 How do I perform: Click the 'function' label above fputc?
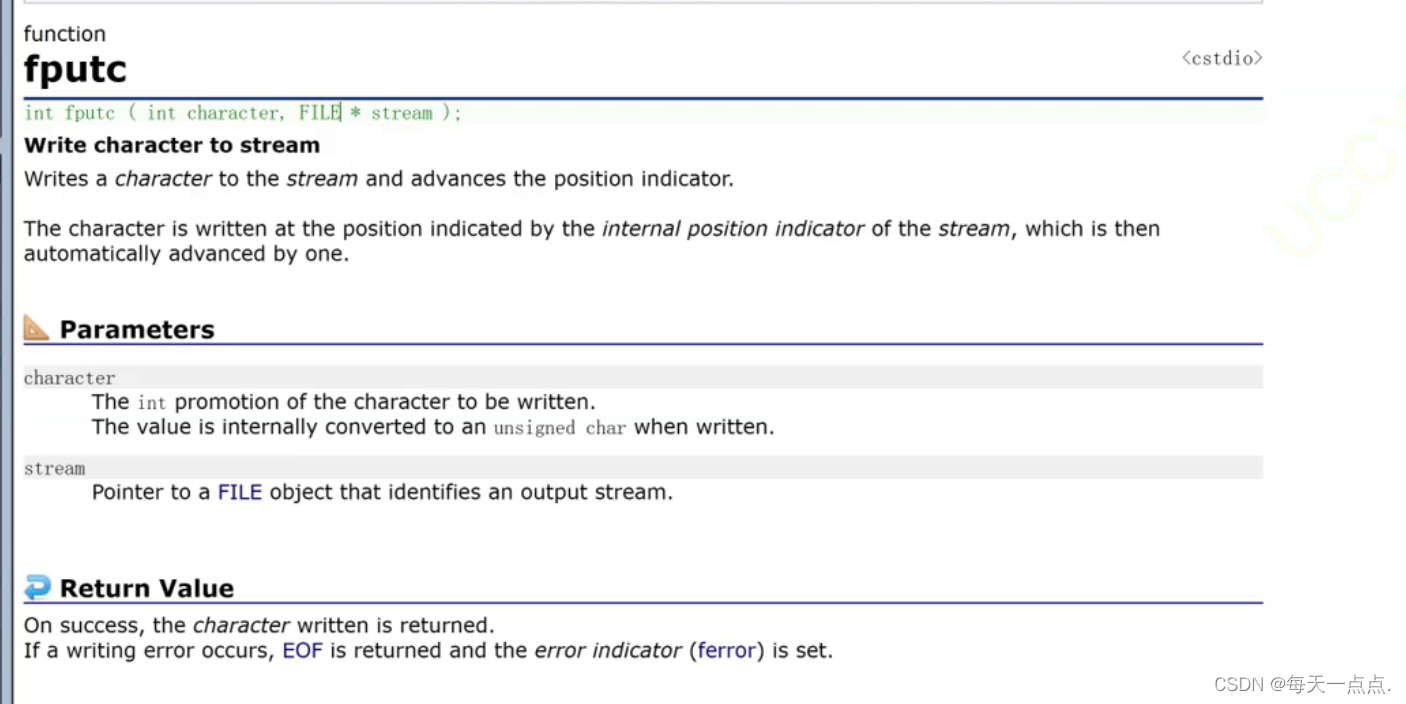[65, 33]
